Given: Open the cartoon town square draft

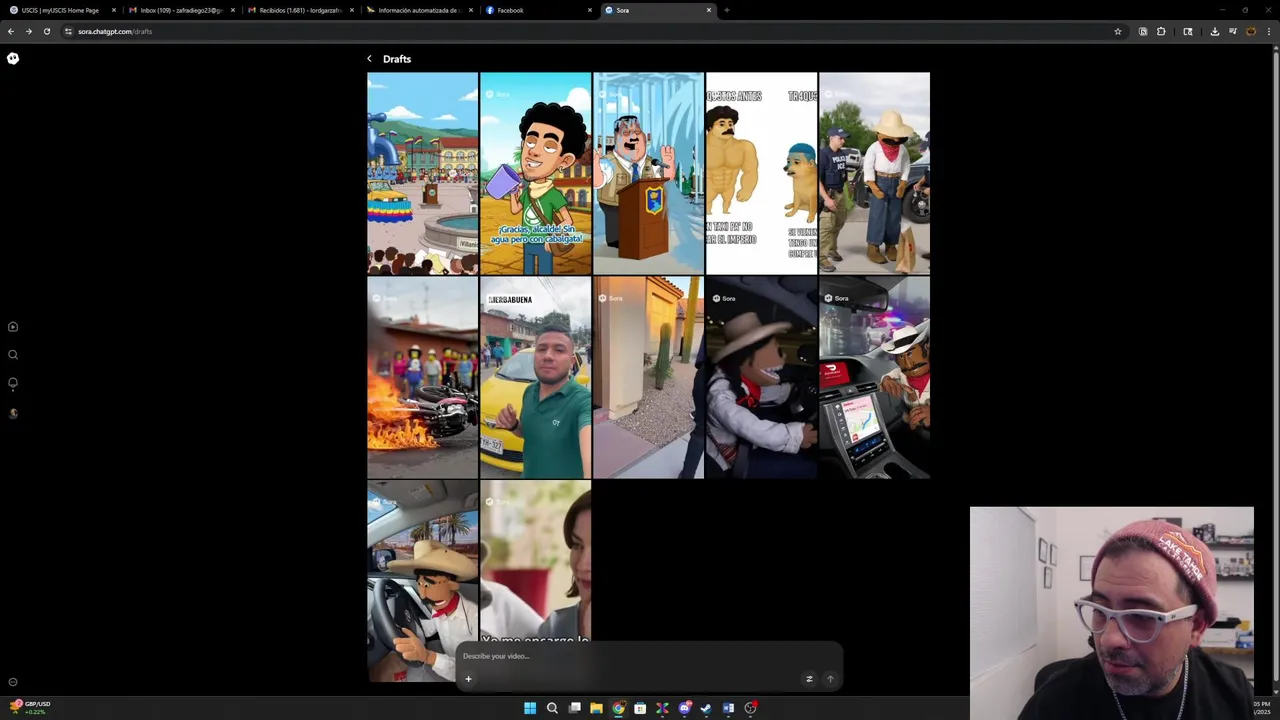Looking at the screenshot, I should click(422, 173).
